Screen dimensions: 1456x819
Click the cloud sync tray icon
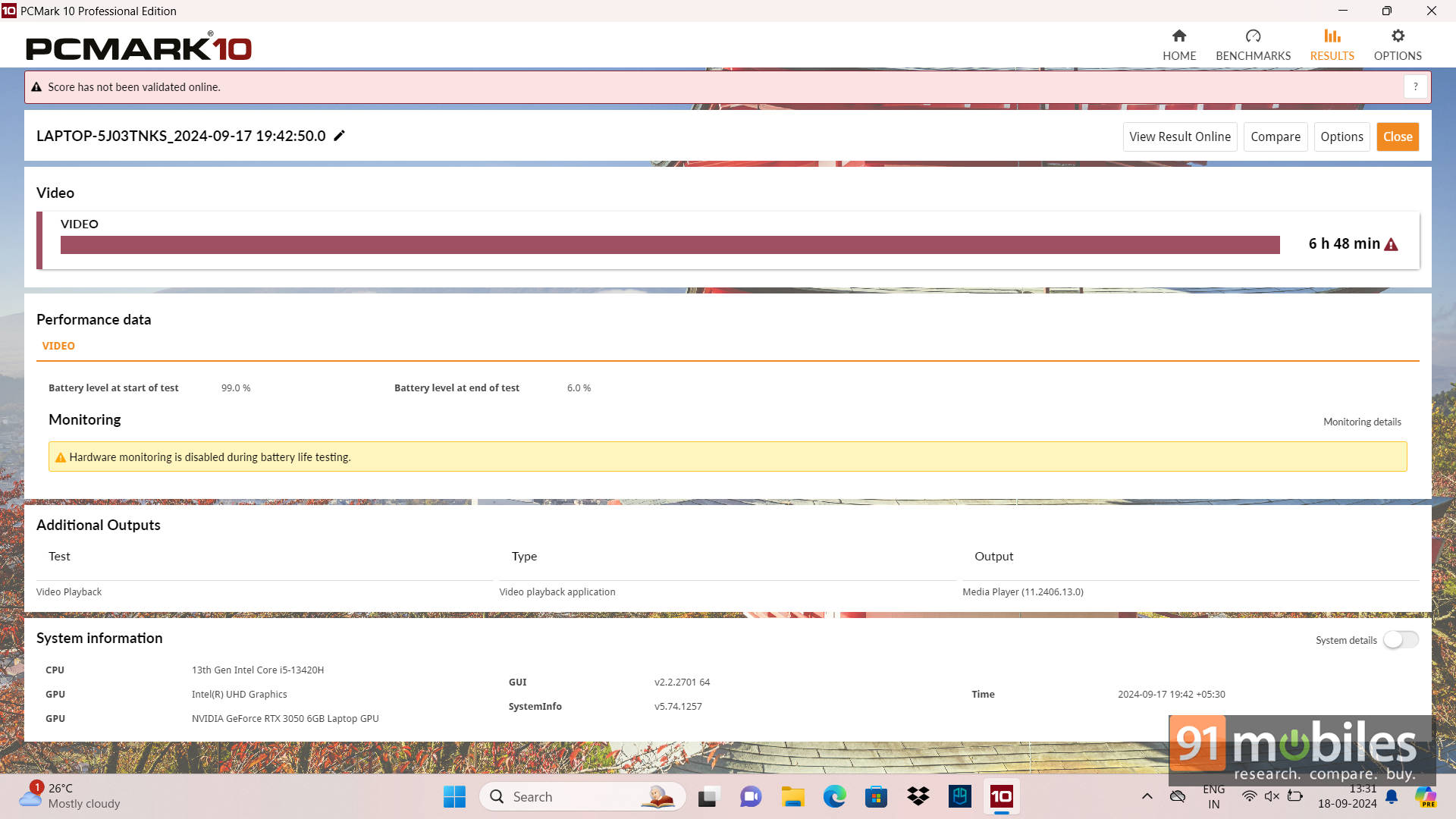[1178, 796]
